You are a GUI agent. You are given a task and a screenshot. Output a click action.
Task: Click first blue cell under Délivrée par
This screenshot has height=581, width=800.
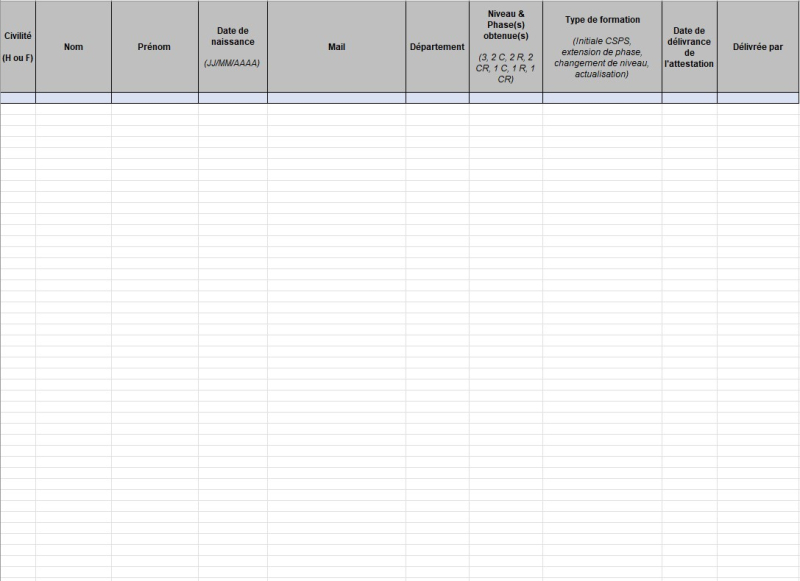758,98
